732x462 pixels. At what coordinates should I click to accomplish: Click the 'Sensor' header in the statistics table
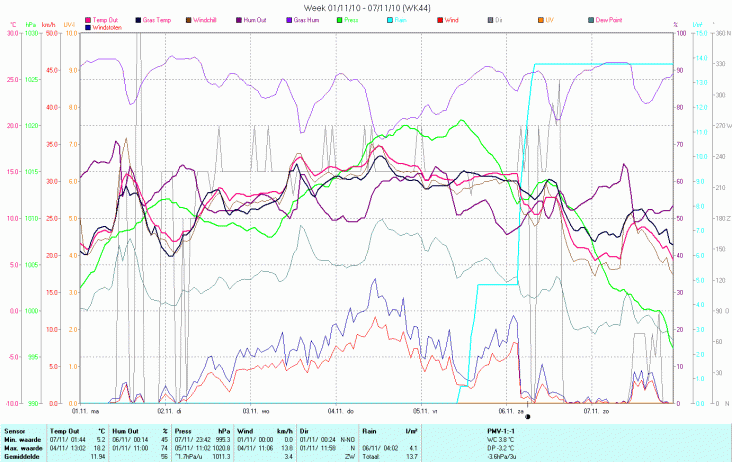point(14,431)
